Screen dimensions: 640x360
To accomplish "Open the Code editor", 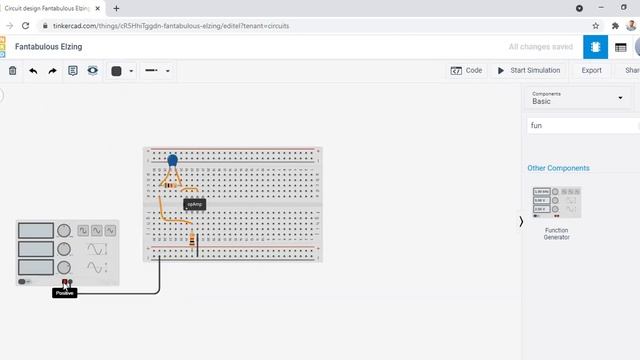I will click(x=466, y=71).
